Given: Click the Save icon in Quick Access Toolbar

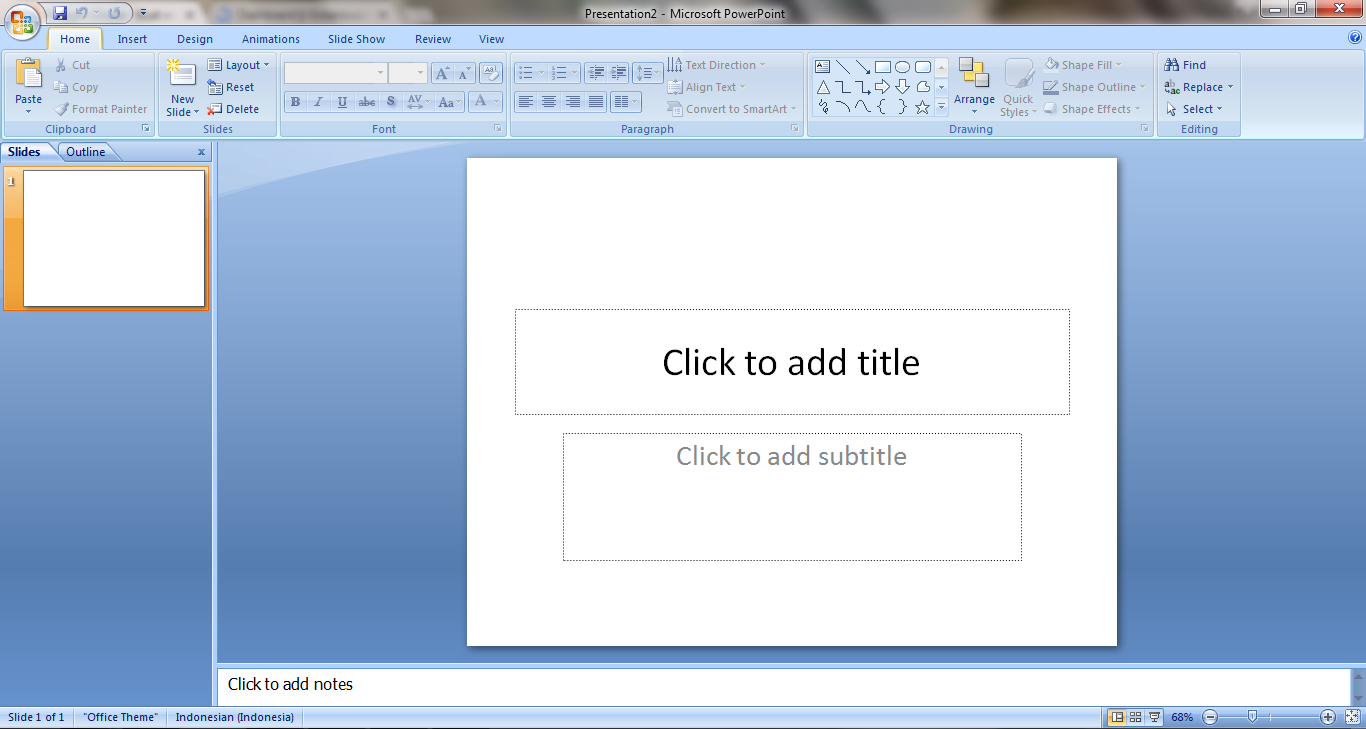Looking at the screenshot, I should pyautogui.click(x=60, y=13).
